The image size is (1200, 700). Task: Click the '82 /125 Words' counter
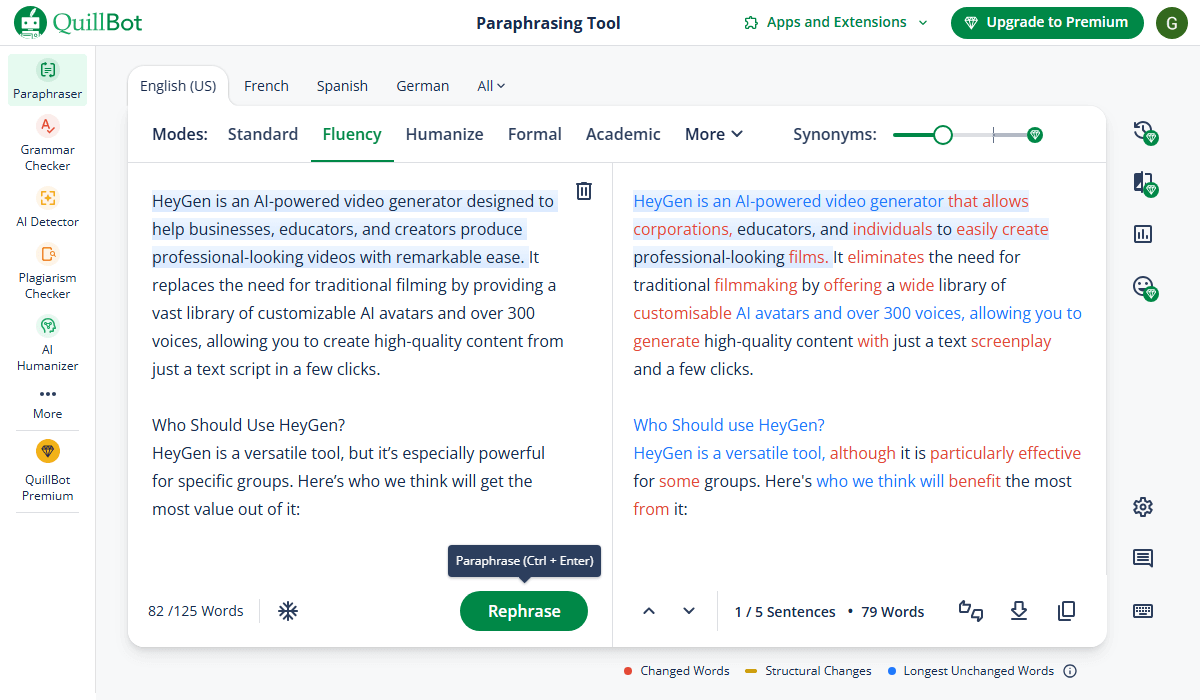click(x=196, y=611)
